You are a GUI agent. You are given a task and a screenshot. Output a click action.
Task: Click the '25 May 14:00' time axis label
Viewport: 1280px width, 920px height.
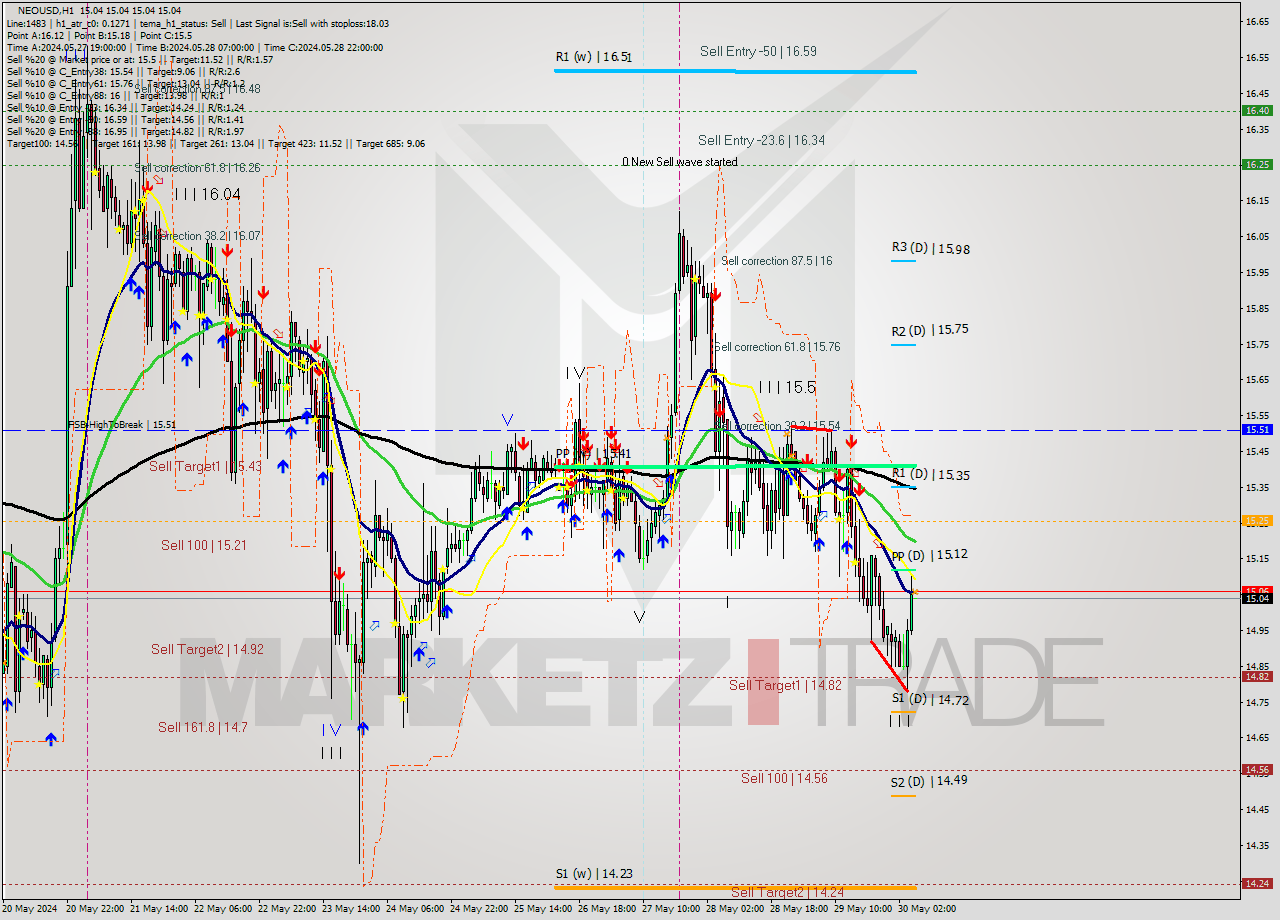click(543, 909)
